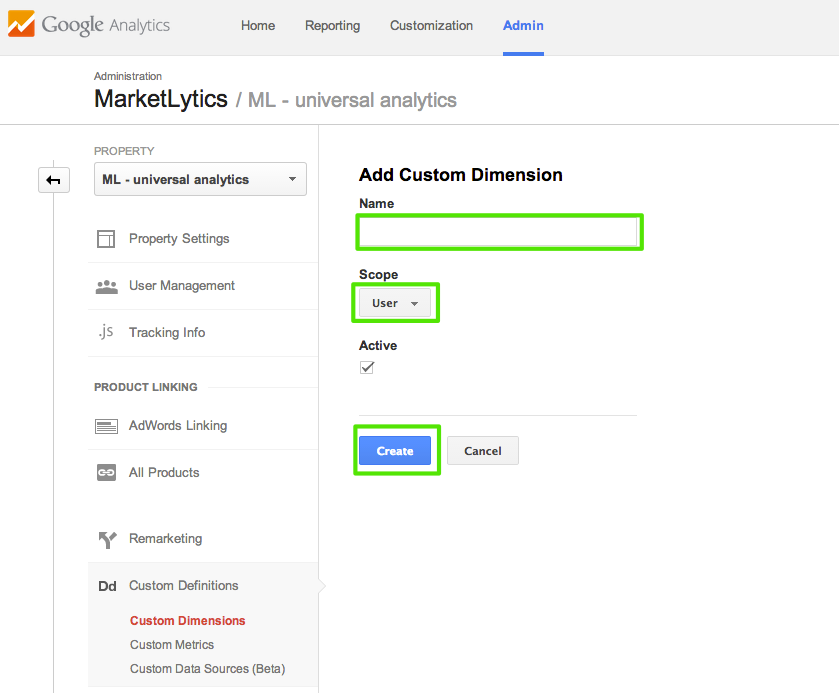Click the AdWords Linking icon
This screenshot has height=693, width=839.
[x=106, y=426]
